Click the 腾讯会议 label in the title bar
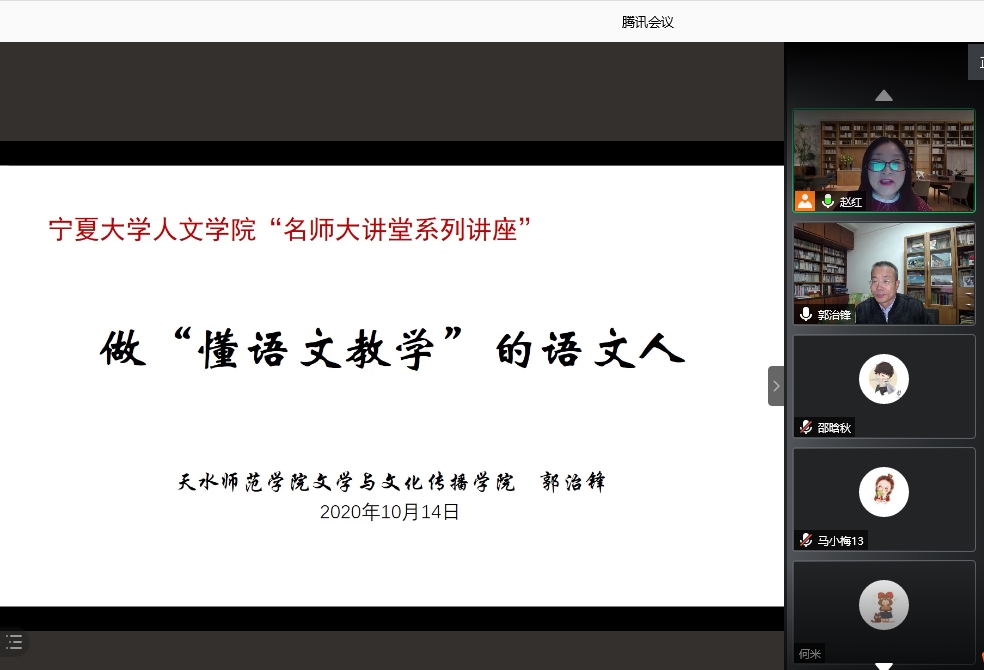Viewport: 984px width, 670px height. point(646,20)
